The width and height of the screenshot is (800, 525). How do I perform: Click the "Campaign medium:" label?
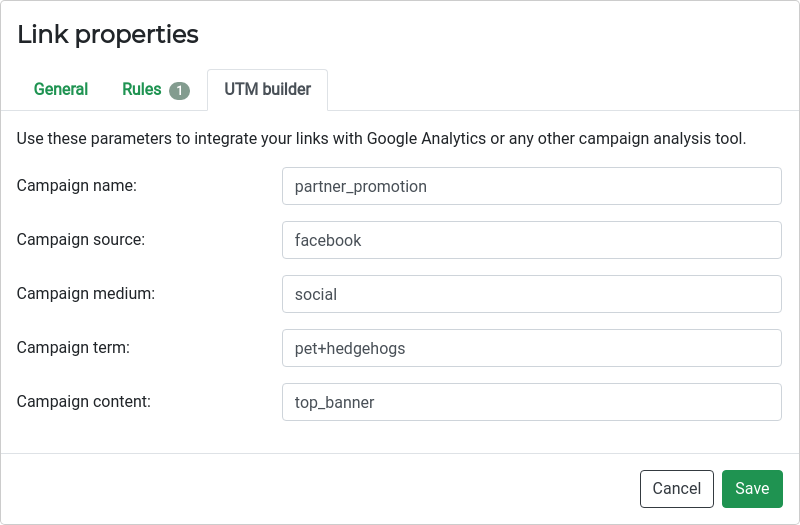tap(86, 294)
